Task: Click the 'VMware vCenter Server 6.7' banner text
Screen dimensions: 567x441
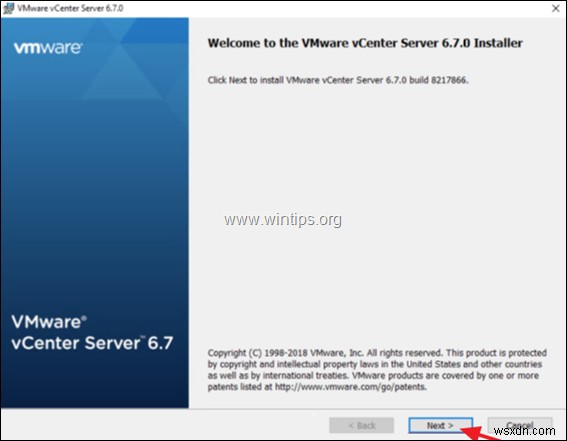Action: point(92,333)
